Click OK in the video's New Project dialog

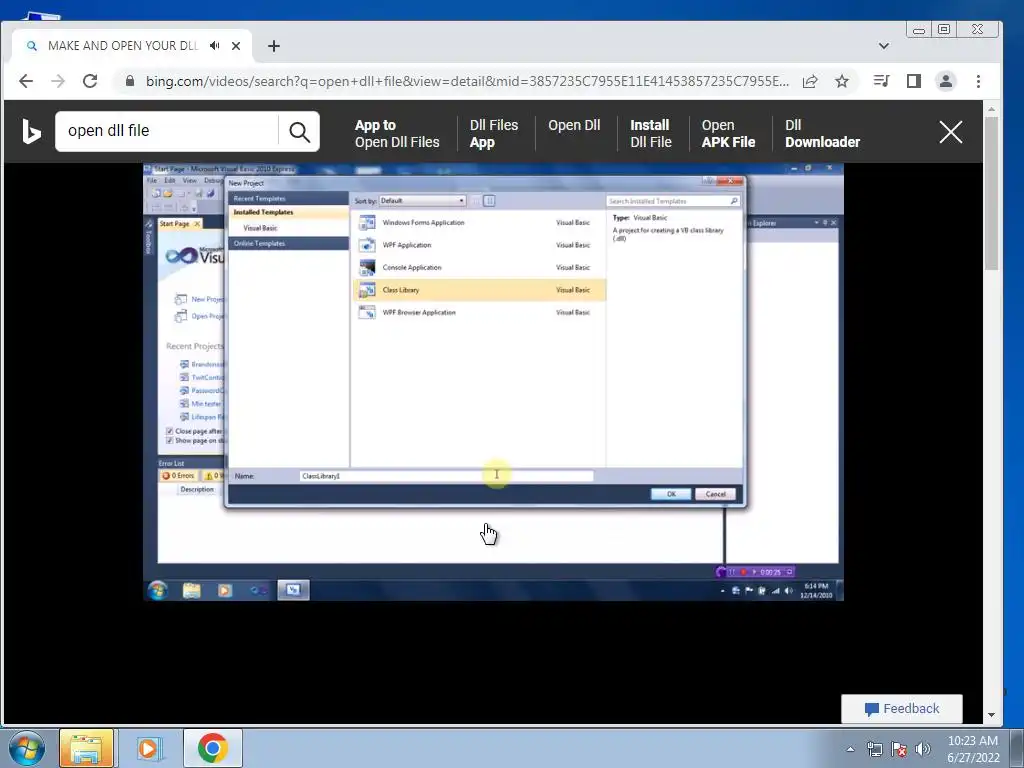(x=671, y=494)
